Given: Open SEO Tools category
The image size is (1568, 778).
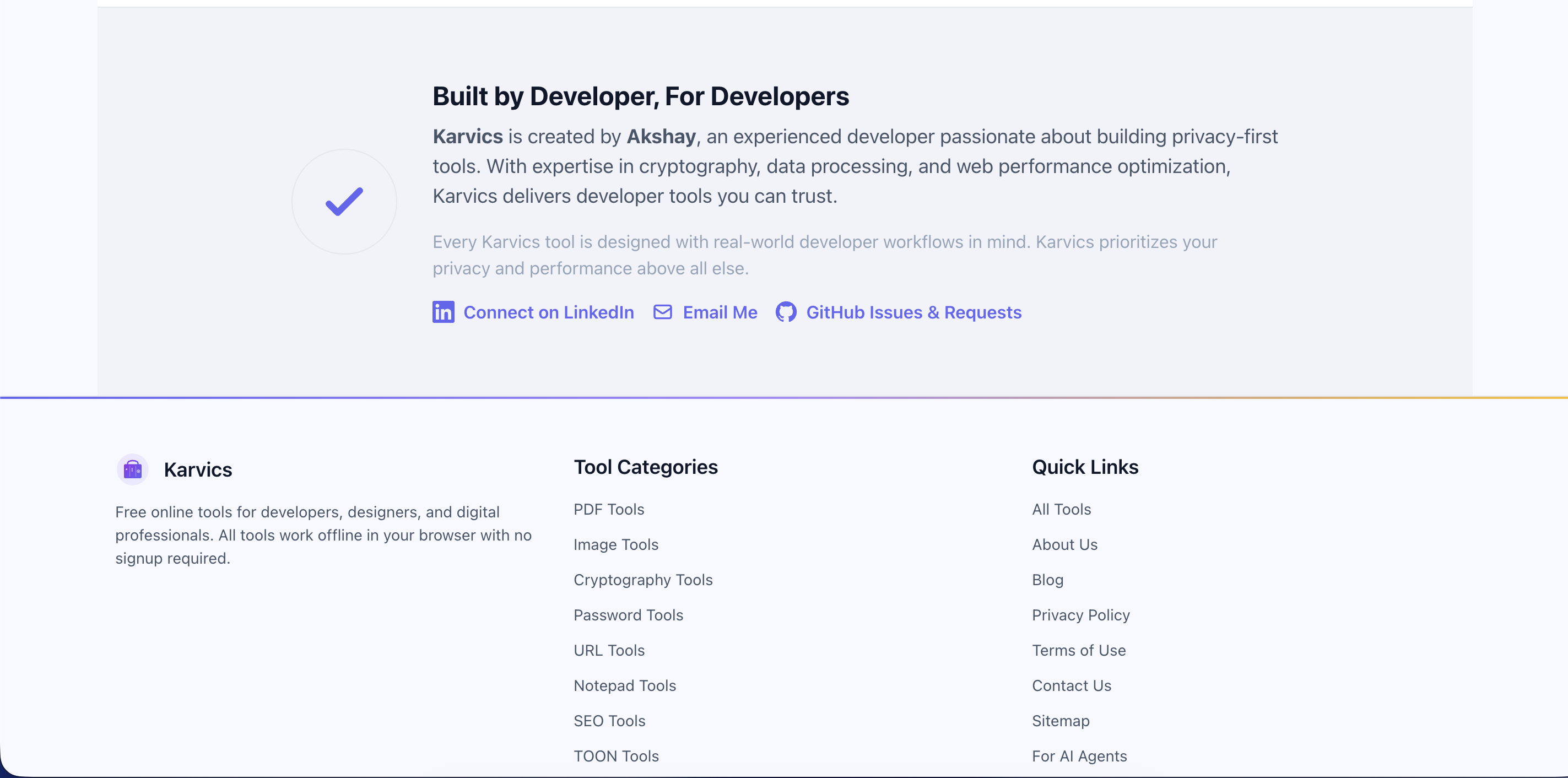Looking at the screenshot, I should 609,721.
